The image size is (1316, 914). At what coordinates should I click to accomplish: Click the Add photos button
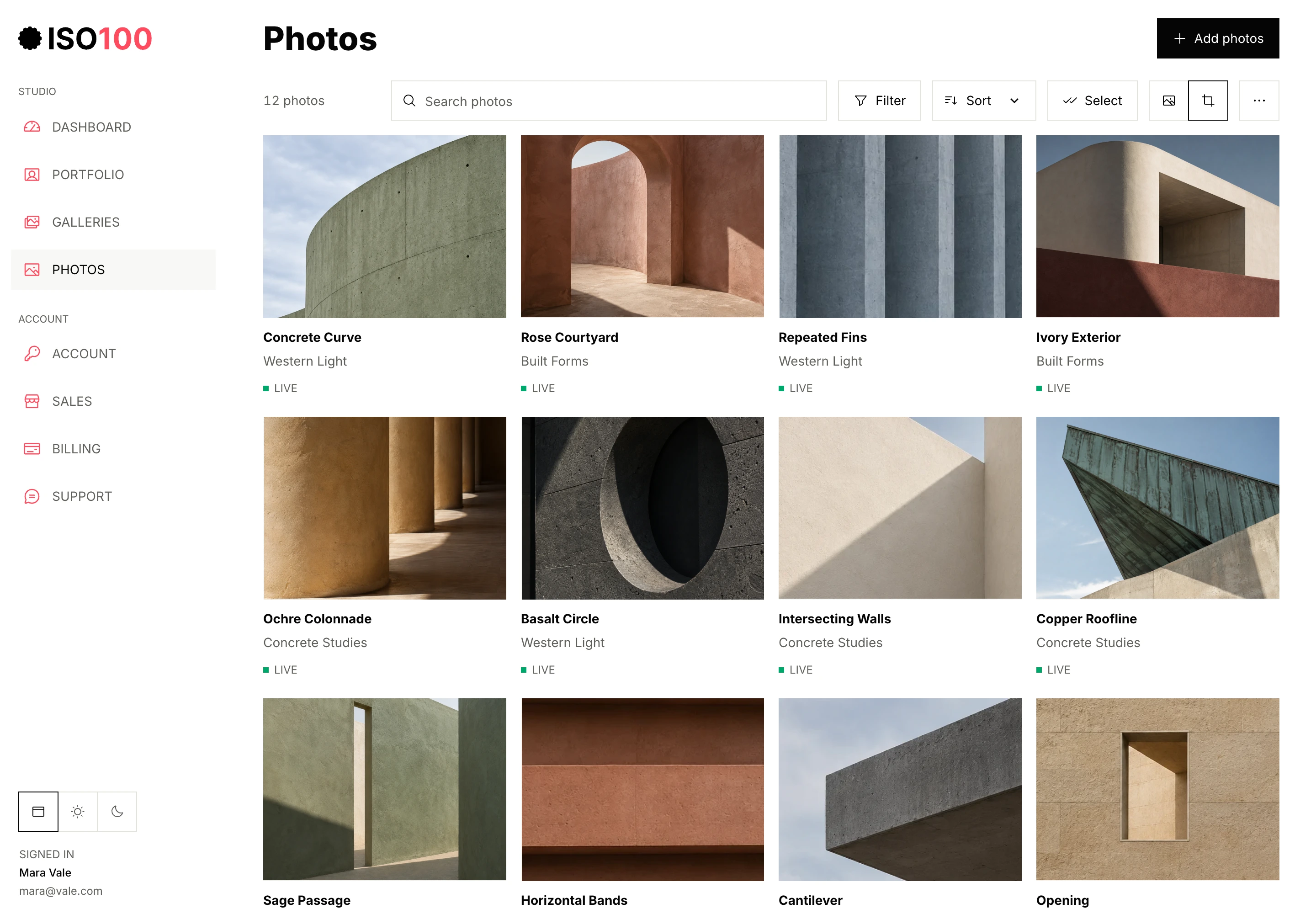coord(1217,38)
